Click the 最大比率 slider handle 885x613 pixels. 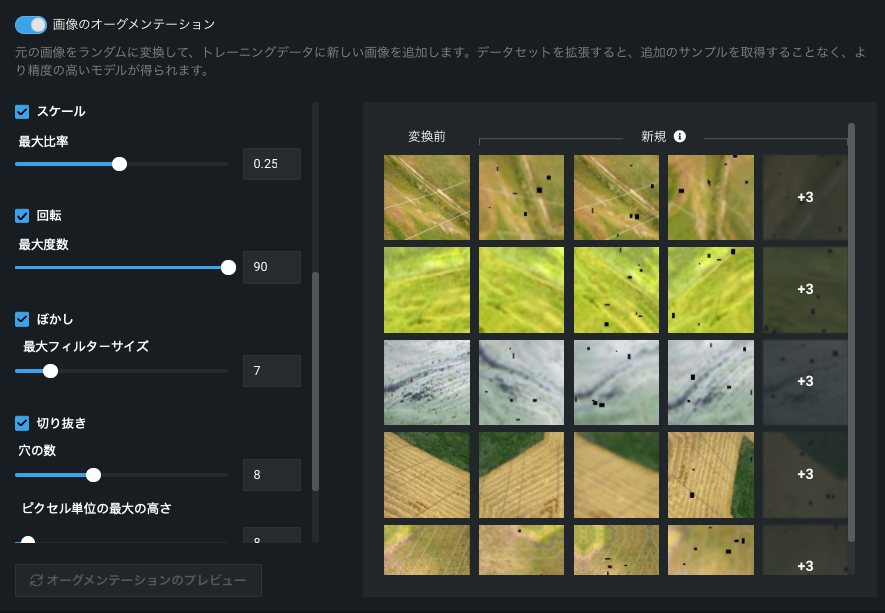coord(119,164)
